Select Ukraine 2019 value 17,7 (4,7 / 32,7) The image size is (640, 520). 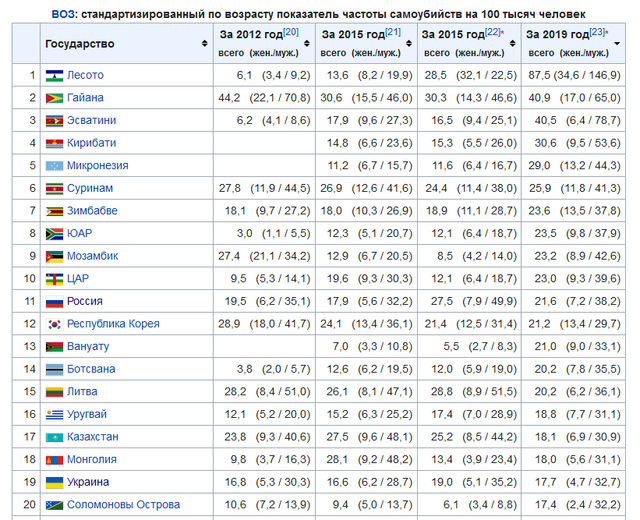pyautogui.click(x=578, y=482)
